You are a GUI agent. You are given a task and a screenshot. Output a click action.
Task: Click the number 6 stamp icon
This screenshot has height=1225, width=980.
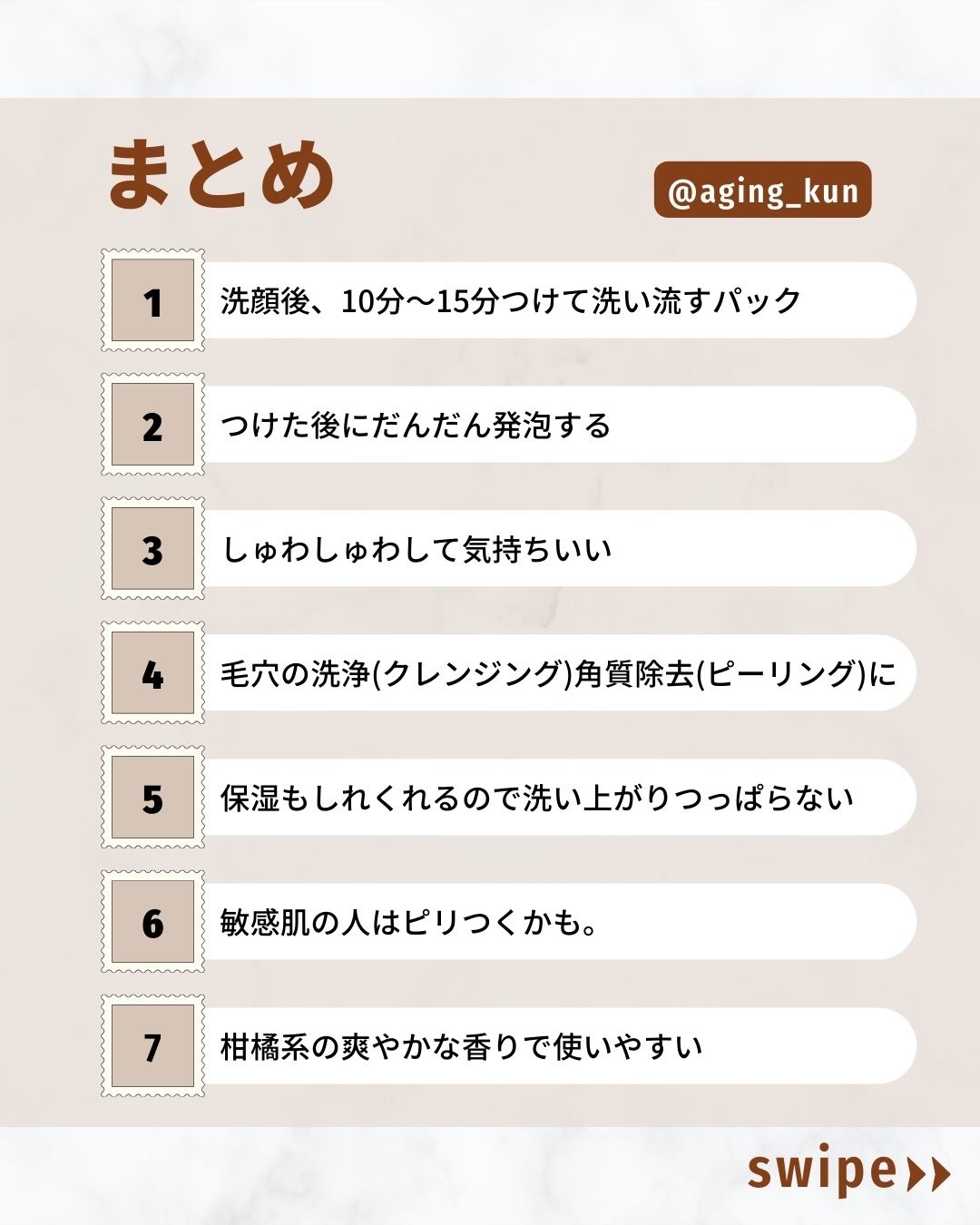(152, 922)
